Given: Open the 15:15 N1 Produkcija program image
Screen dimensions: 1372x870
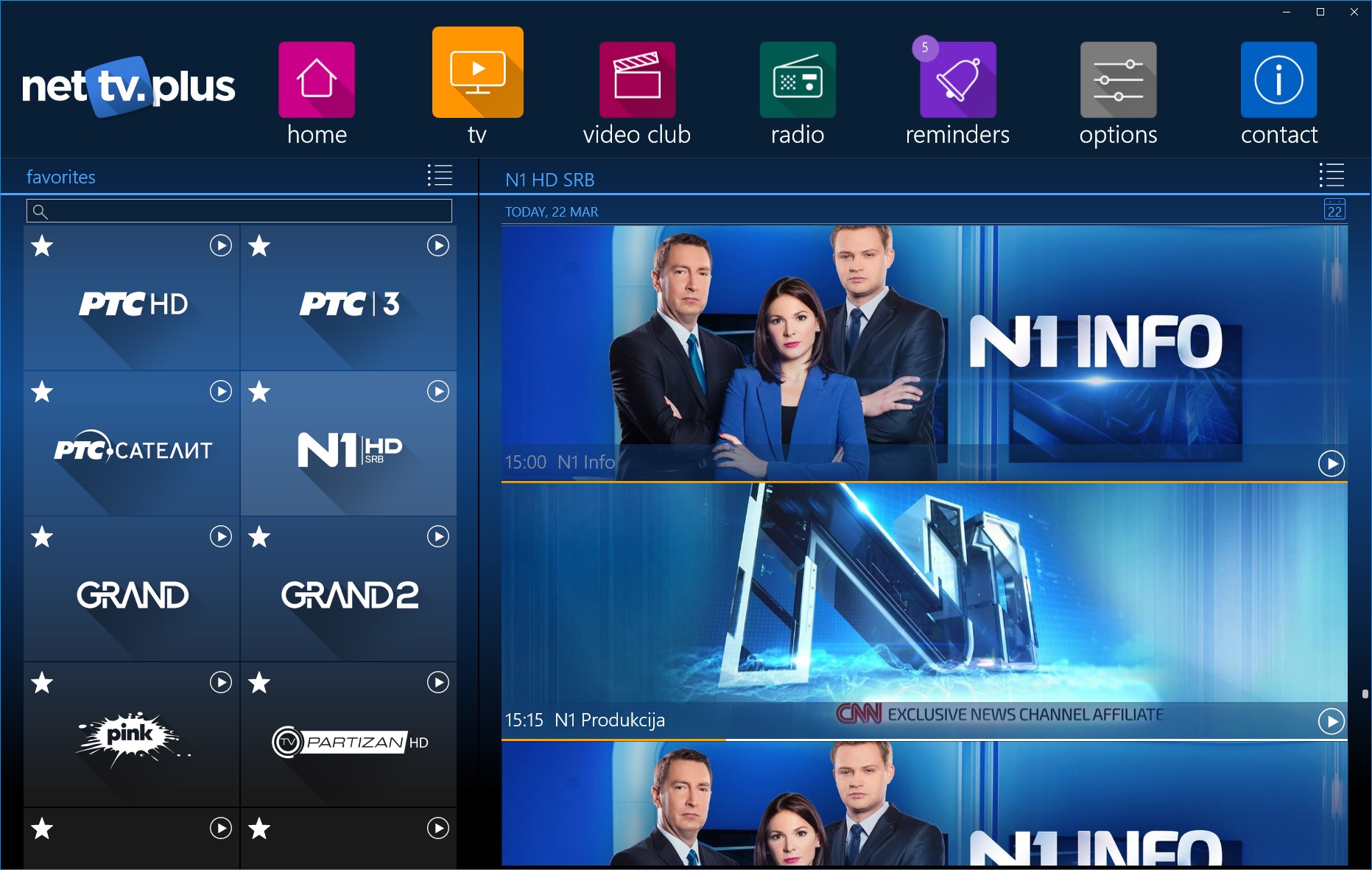Looking at the screenshot, I should (x=924, y=611).
